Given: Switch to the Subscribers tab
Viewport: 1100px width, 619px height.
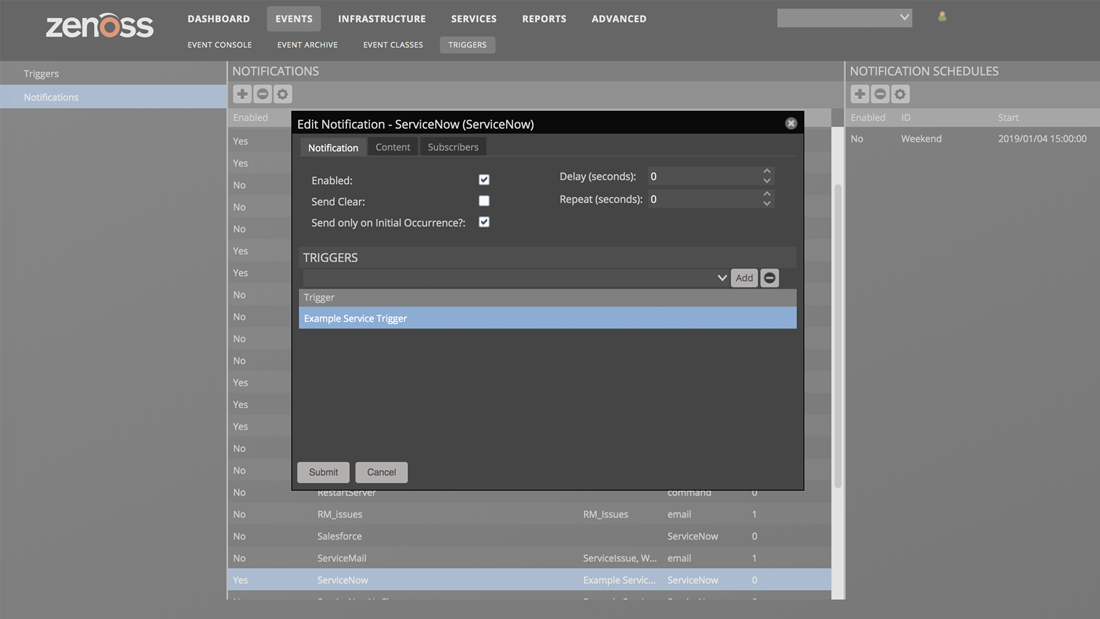Looking at the screenshot, I should point(453,147).
